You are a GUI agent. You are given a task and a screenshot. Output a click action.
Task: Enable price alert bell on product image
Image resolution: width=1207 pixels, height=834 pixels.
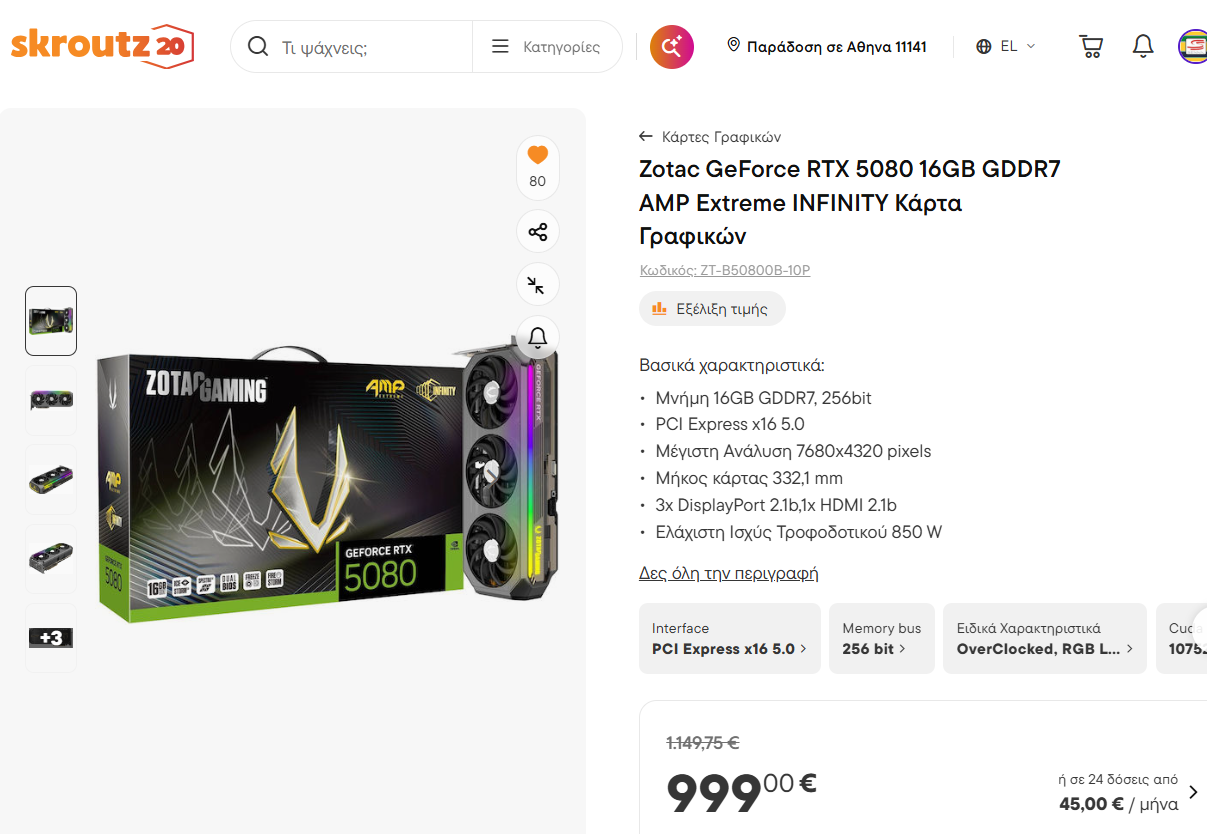[538, 337]
